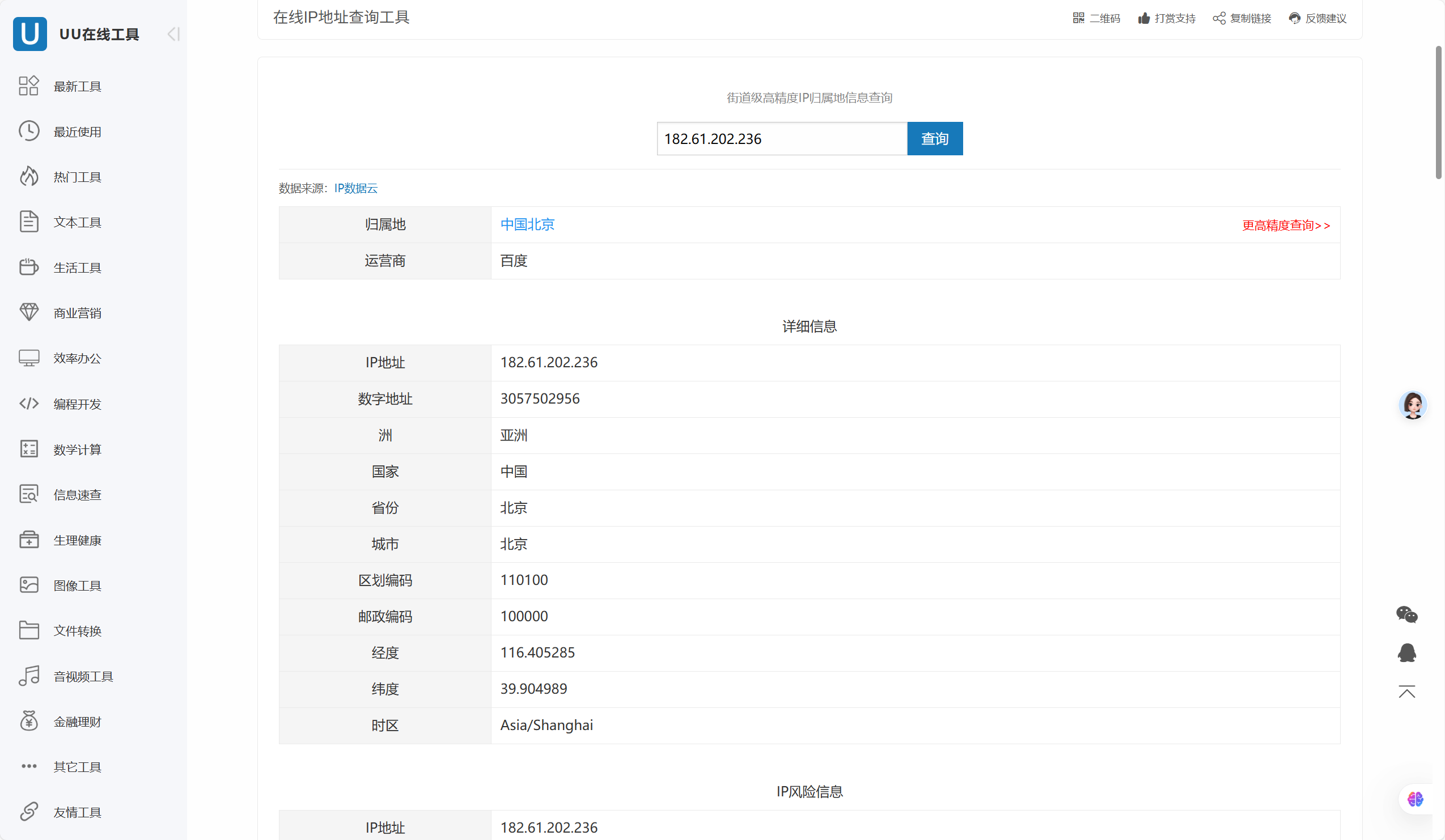Open the QR code (二维码) option

pos(1078,18)
